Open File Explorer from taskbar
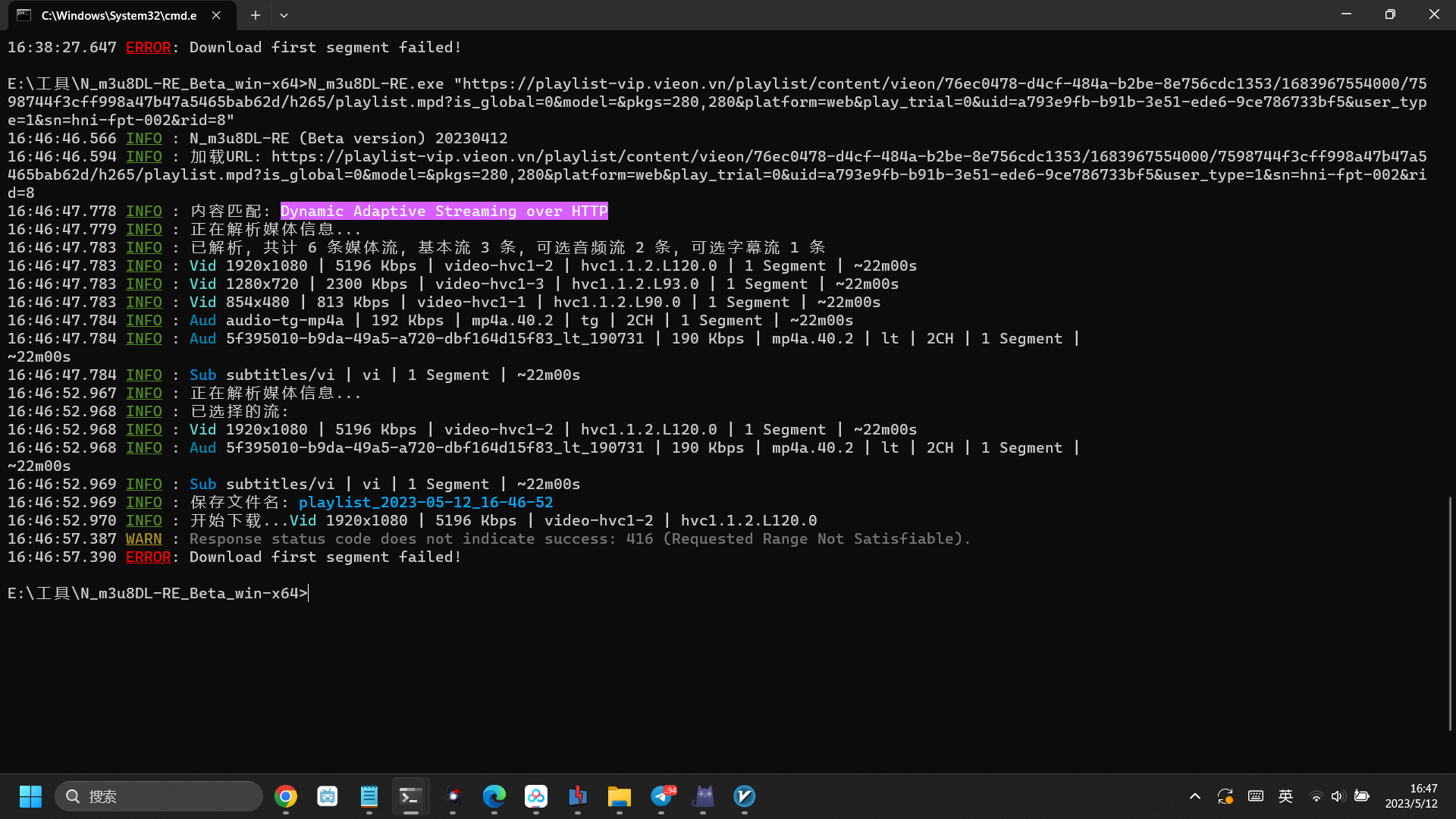This screenshot has height=819, width=1456. tap(620, 796)
